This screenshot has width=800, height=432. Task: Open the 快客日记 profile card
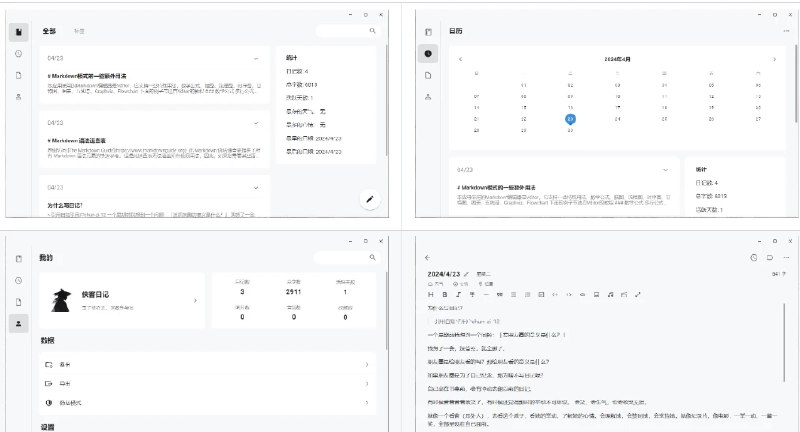click(122, 300)
